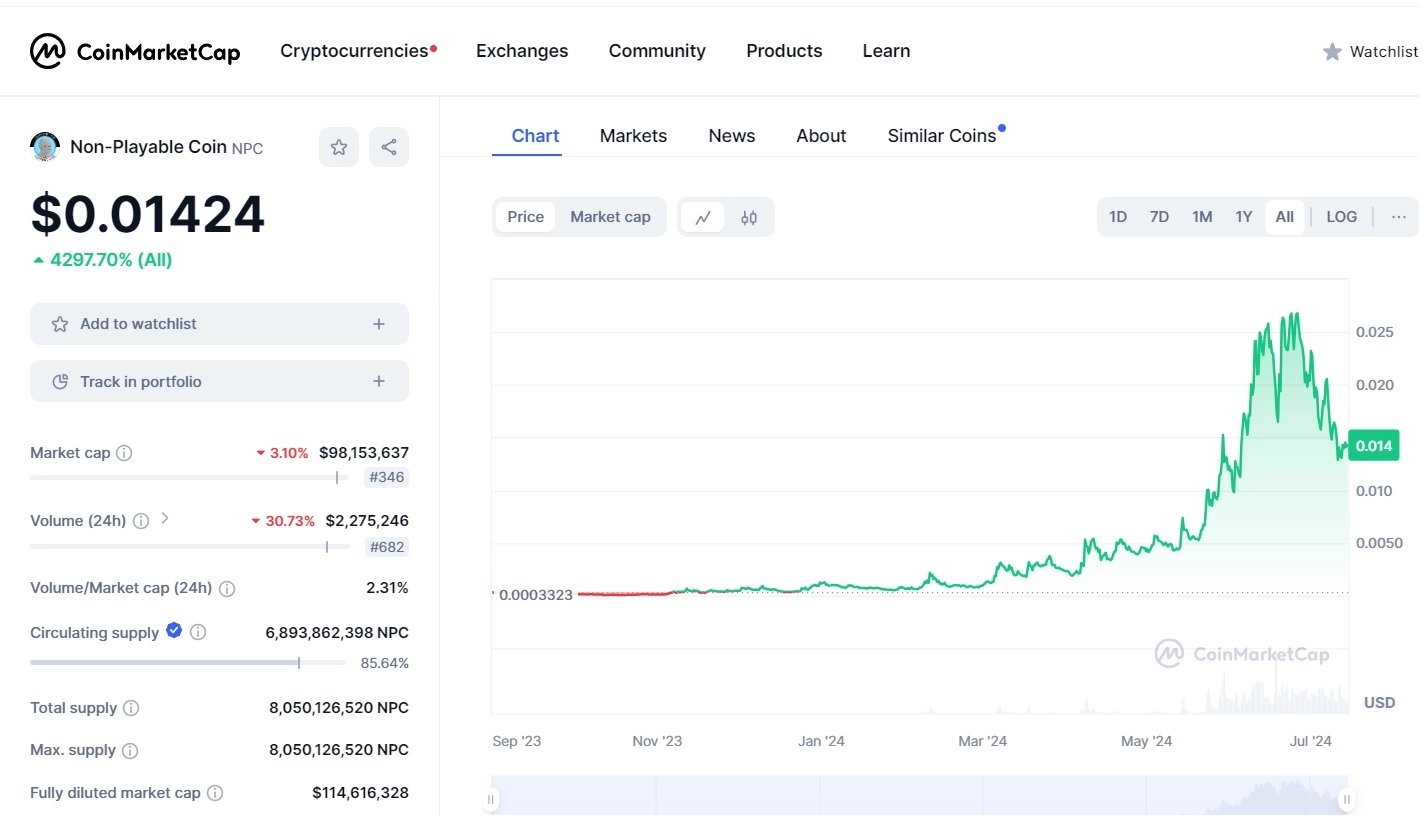
Task: Switch to the Markets tab
Action: pyautogui.click(x=633, y=136)
